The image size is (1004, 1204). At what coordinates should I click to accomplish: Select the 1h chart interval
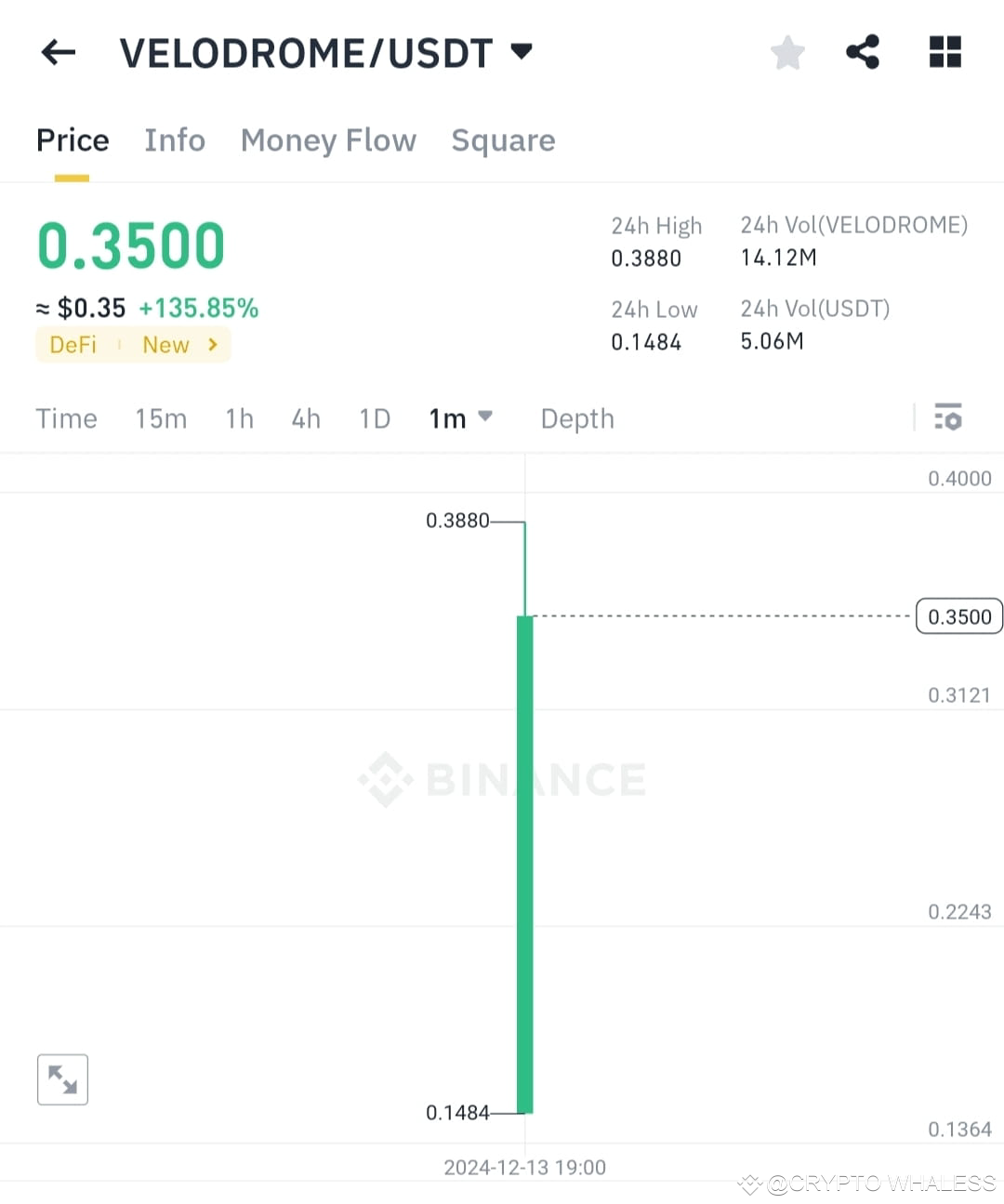click(239, 418)
